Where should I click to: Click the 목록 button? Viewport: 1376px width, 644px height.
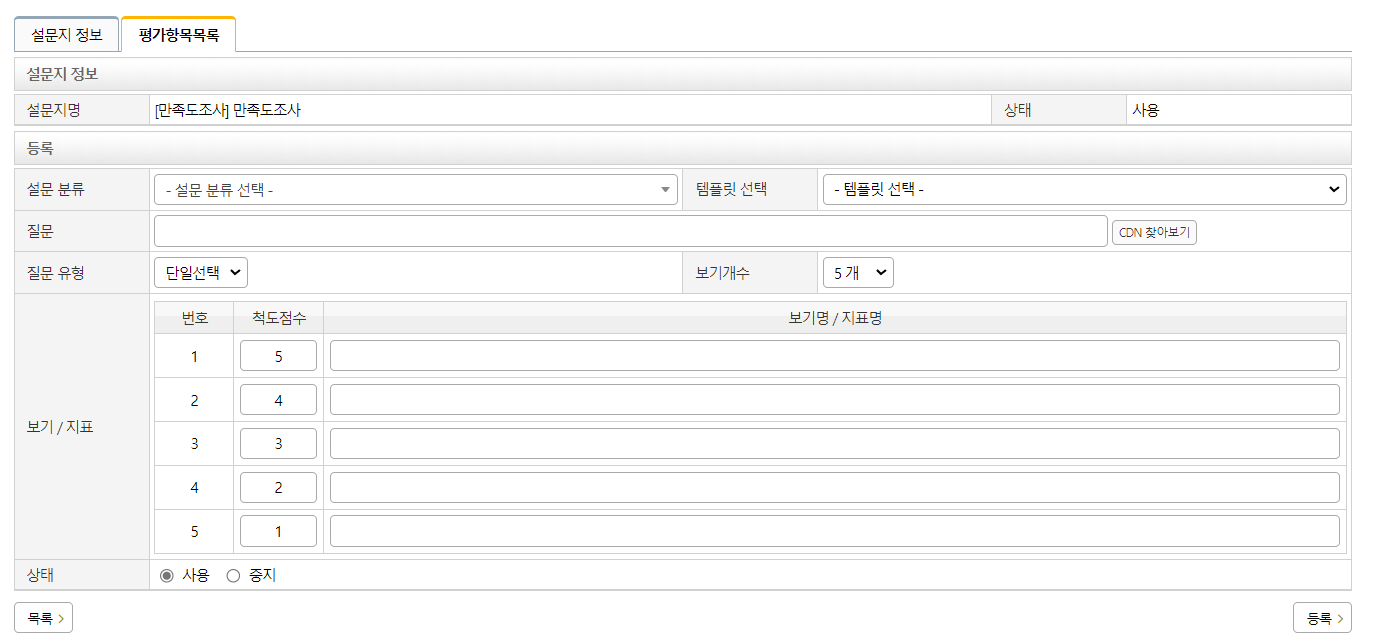43,618
